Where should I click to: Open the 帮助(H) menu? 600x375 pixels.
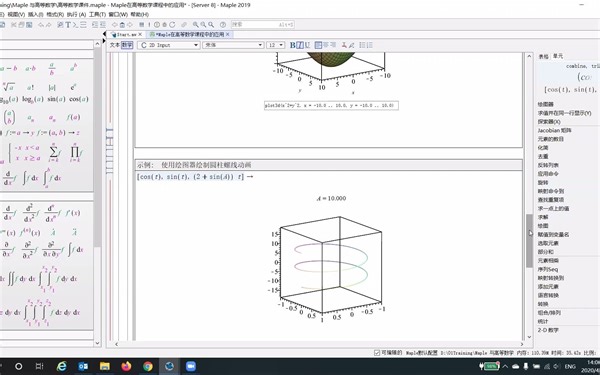click(x=139, y=14)
